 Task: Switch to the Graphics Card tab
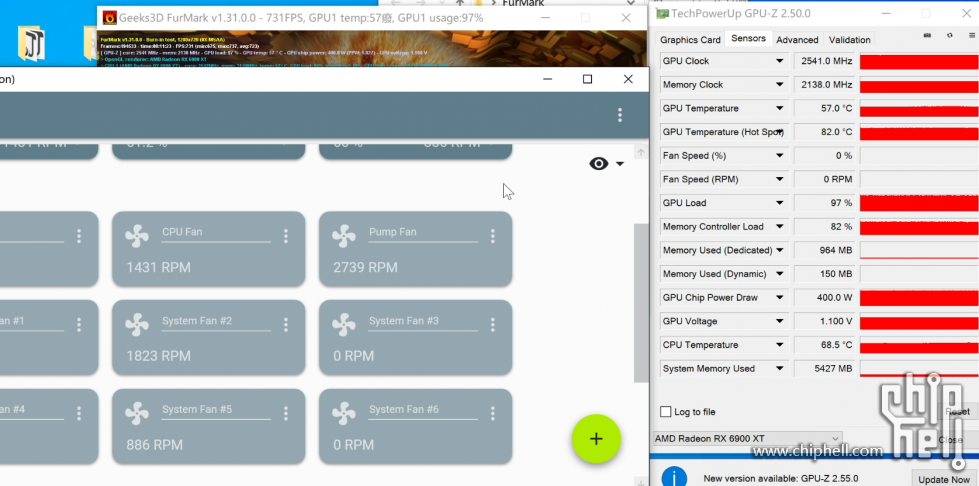pos(690,39)
